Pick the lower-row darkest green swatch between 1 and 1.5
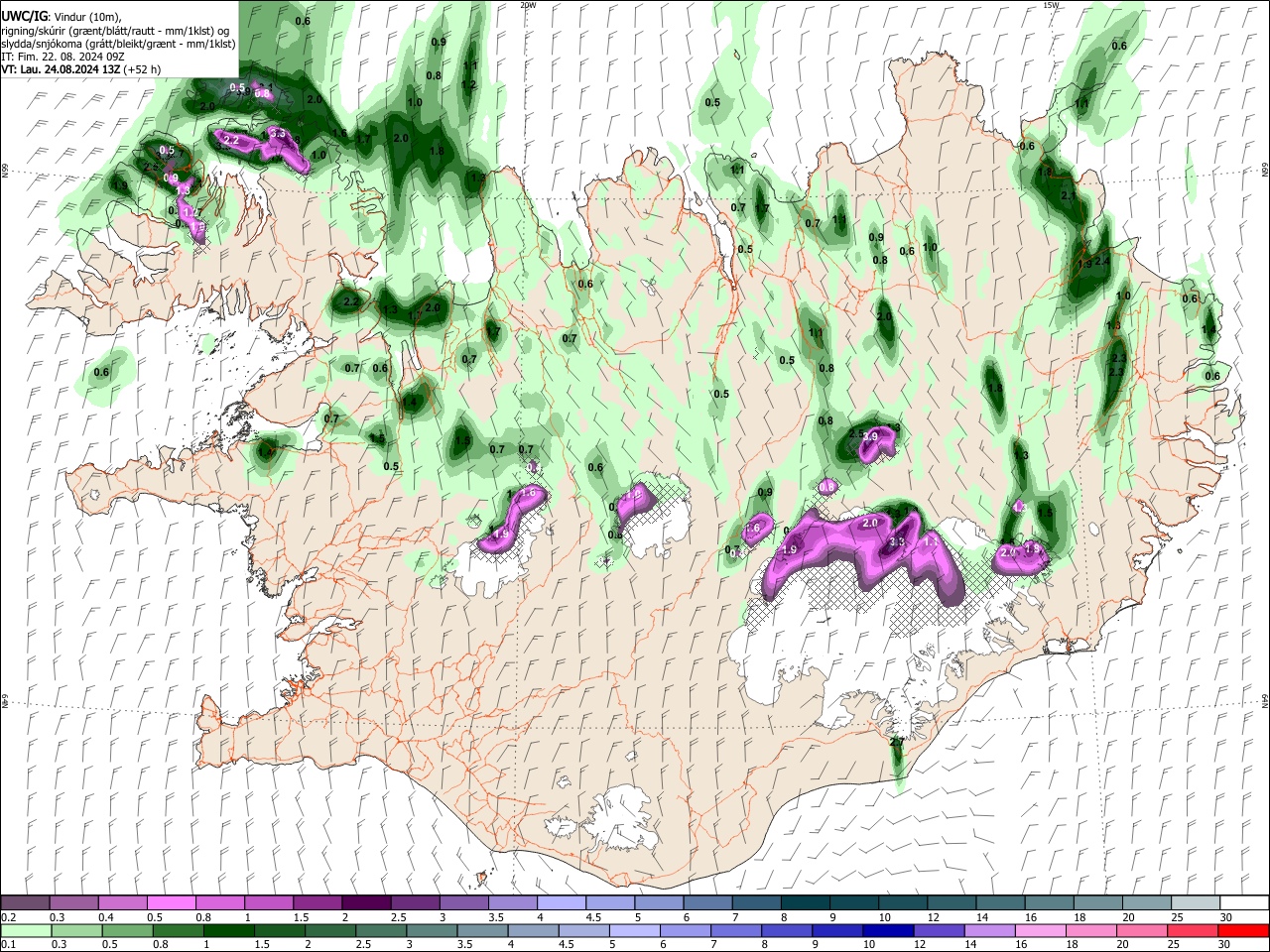Viewport: 1270px width, 952px height. pyautogui.click(x=228, y=930)
